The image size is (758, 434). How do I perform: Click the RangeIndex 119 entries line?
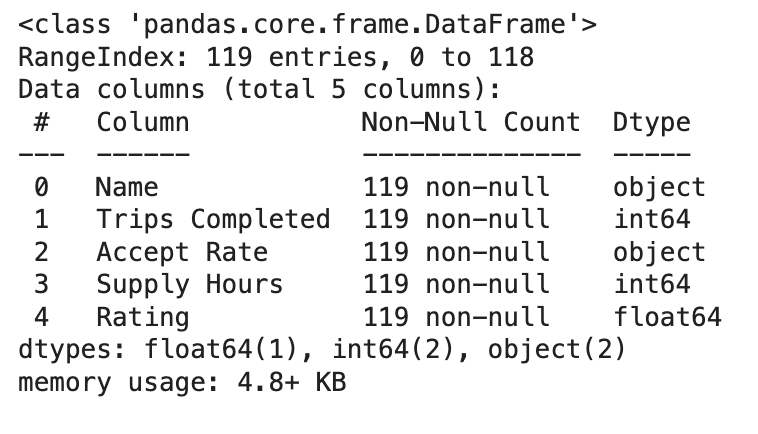(x=276, y=57)
